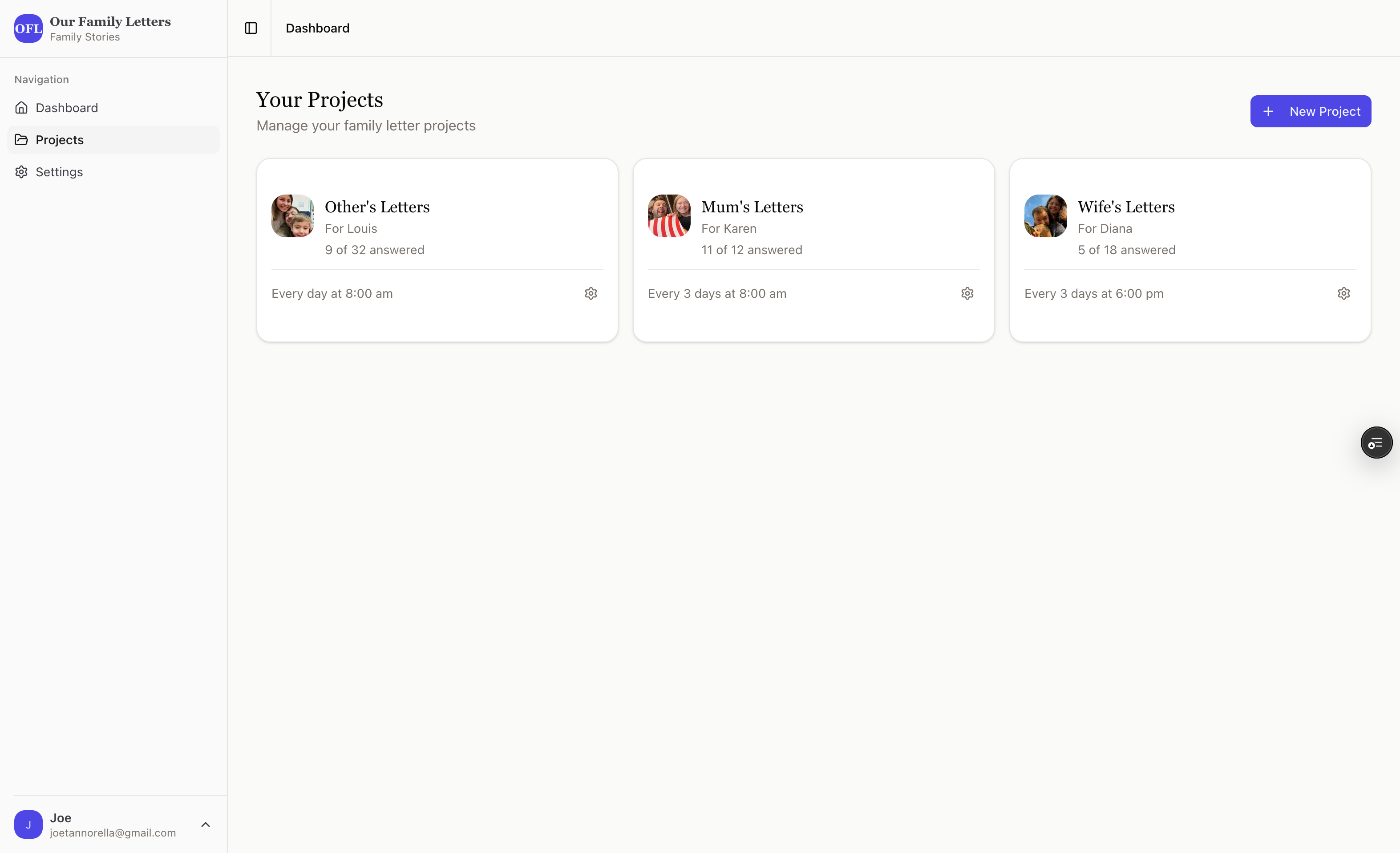Click the Dashboard breadcrumb in header
The height and width of the screenshot is (853, 1400).
(x=317, y=28)
